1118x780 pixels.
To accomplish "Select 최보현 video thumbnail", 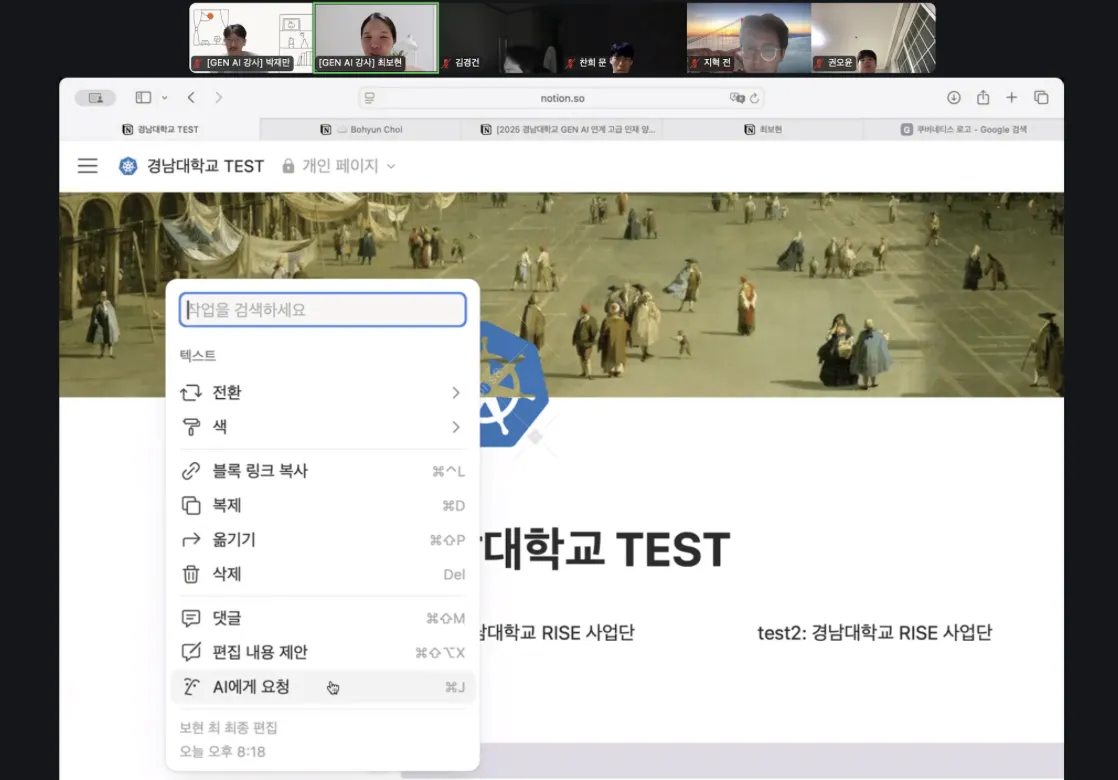I will point(376,38).
